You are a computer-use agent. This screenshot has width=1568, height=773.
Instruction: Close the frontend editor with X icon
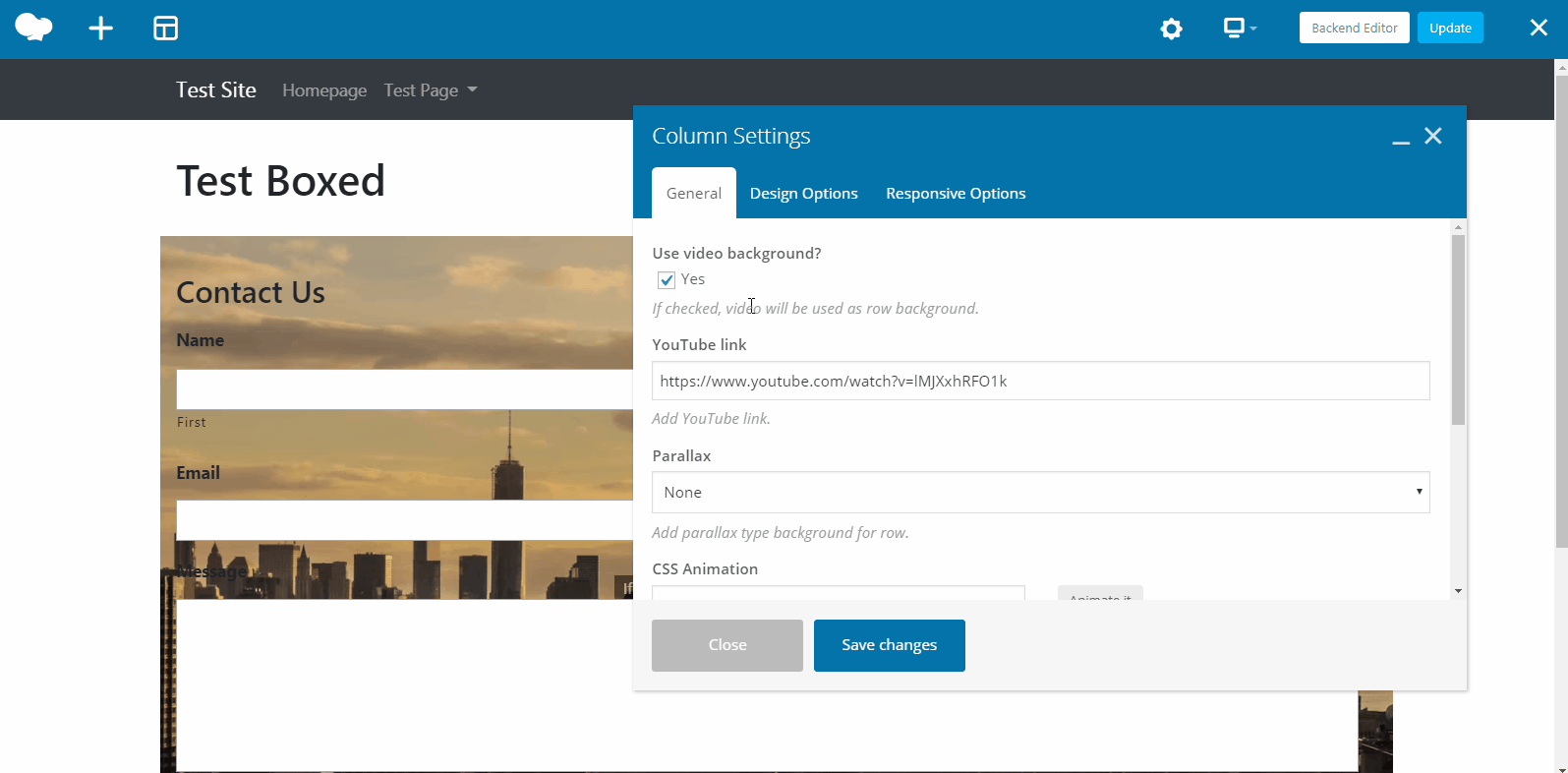click(1539, 28)
